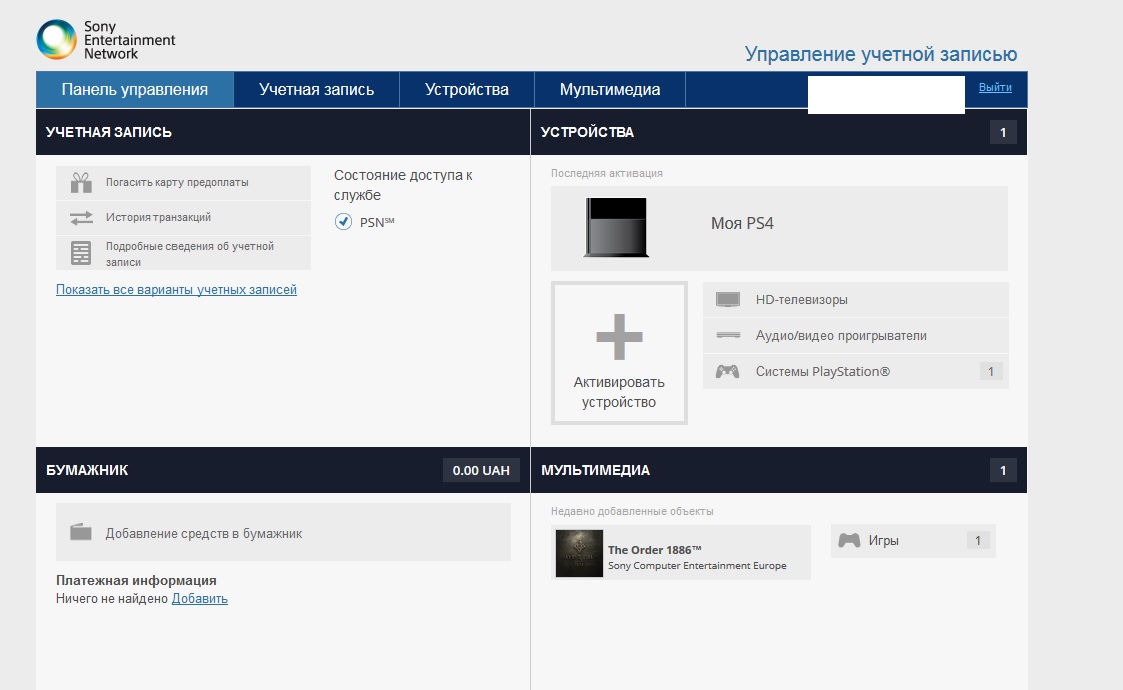Click the Добавить payment info link
1123x690 pixels.
(x=200, y=598)
